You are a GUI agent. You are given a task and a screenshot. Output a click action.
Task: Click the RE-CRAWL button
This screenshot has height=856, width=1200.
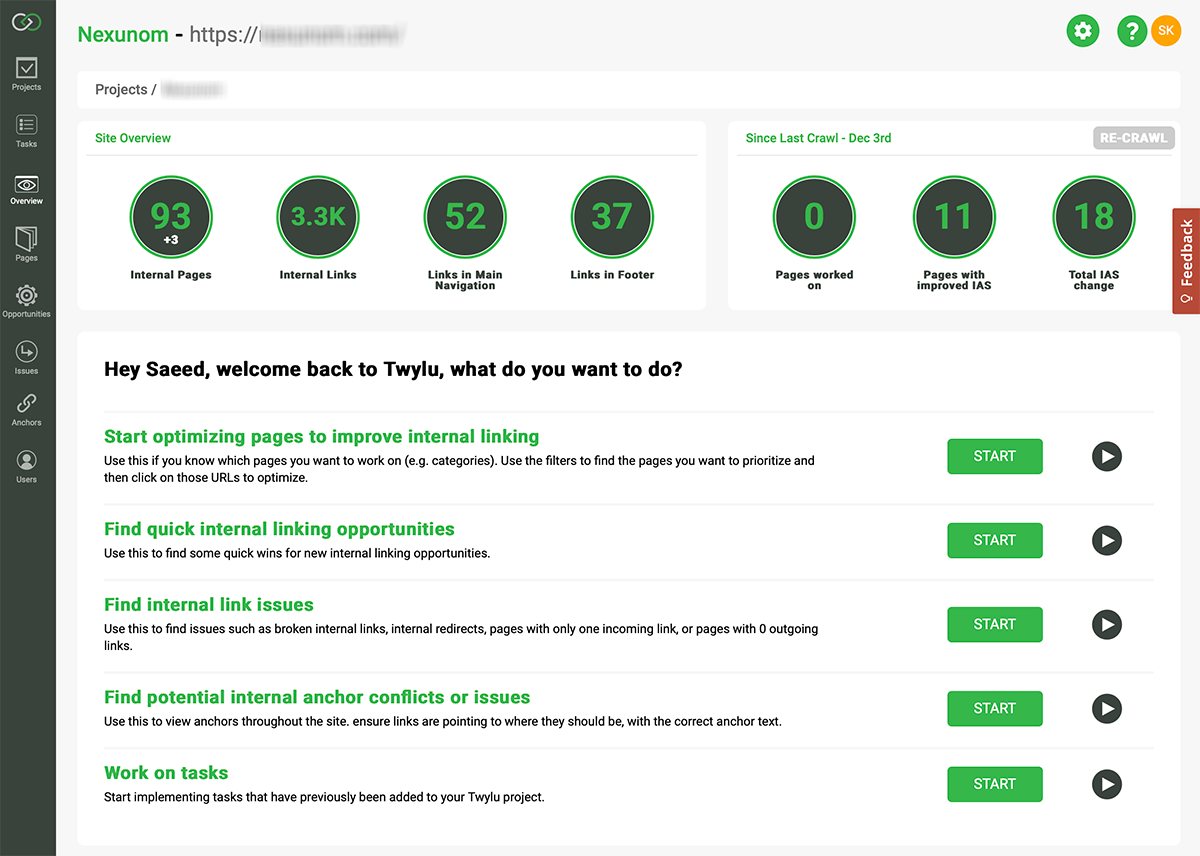(1133, 138)
